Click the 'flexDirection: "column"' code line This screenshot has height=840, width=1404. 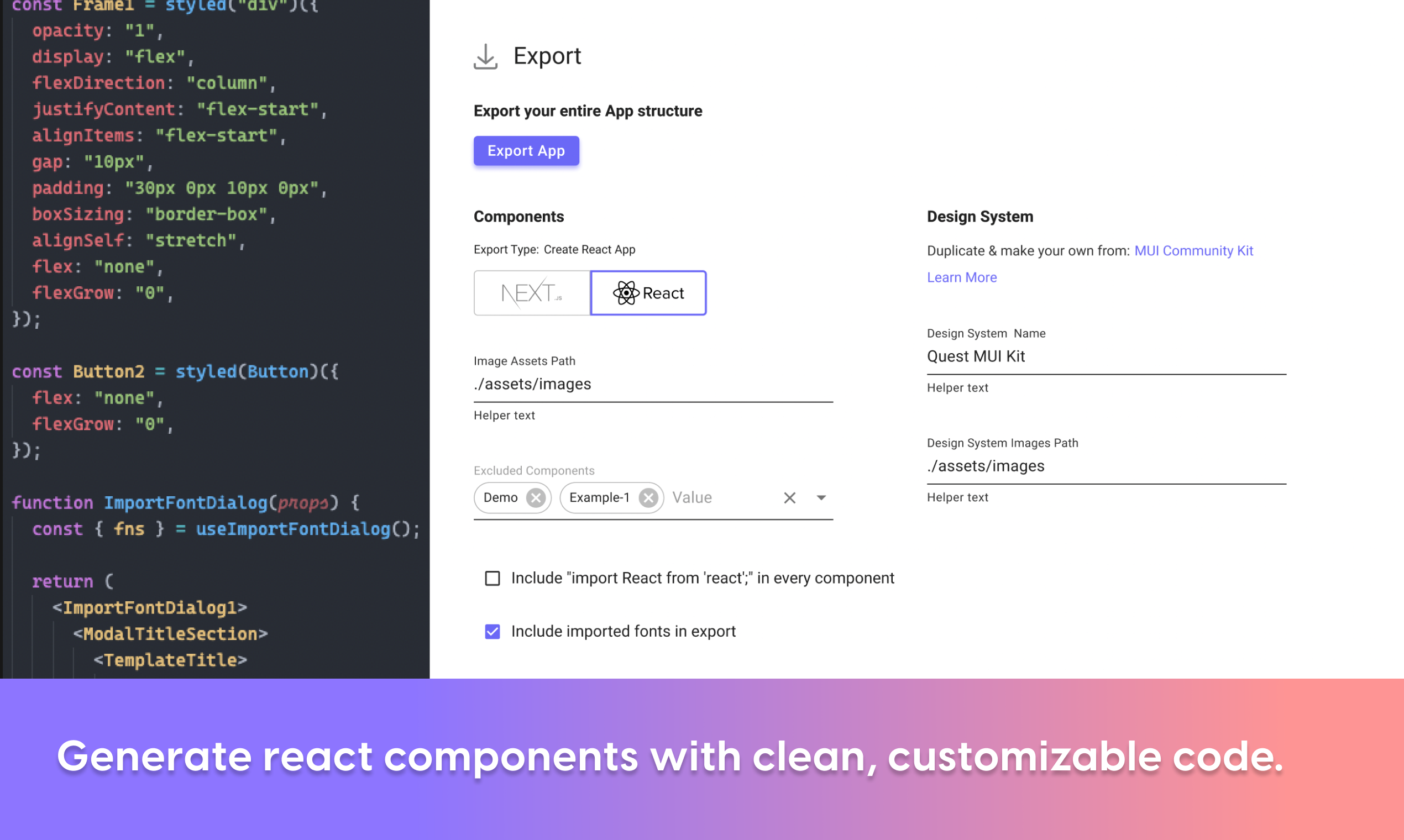point(154,83)
